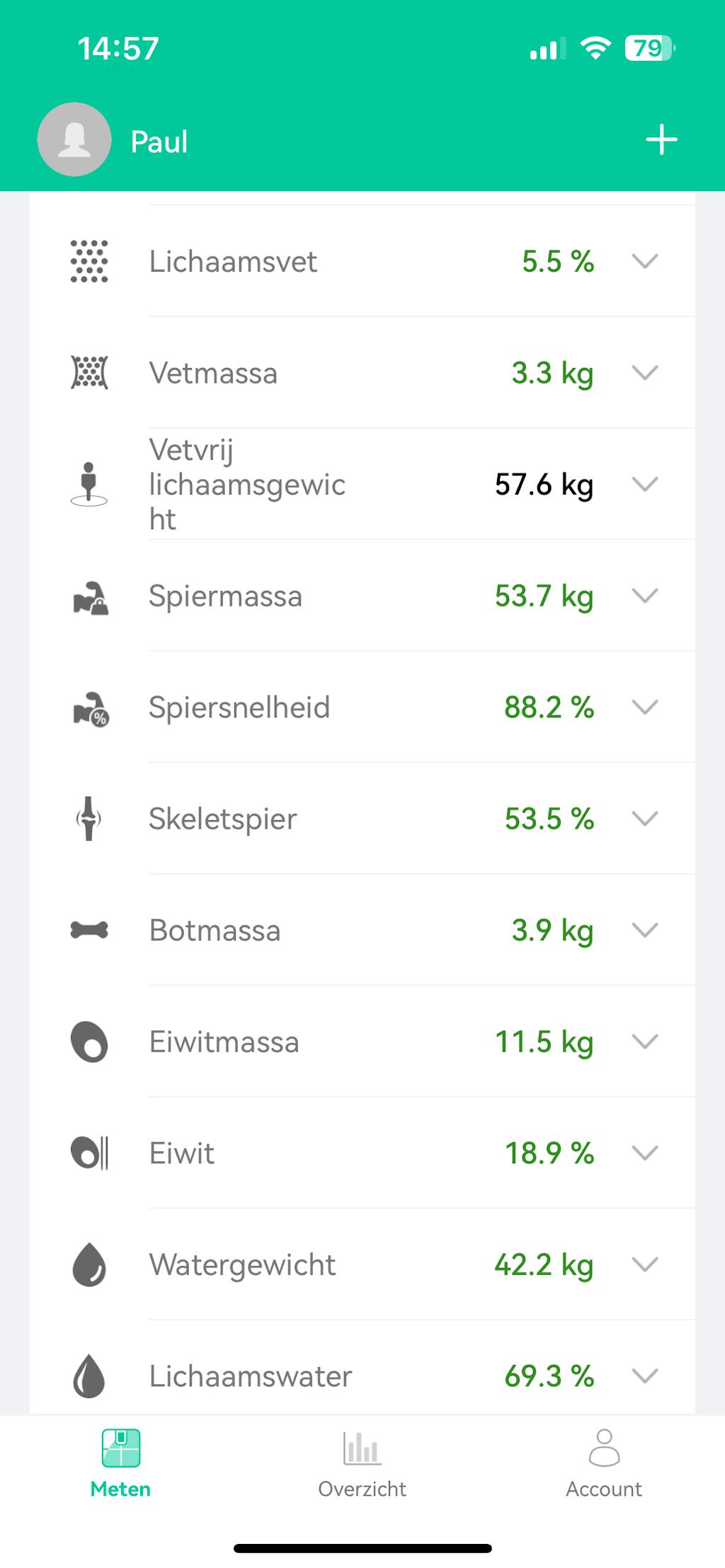Screen dimensions: 725x1568
Task: Expand Vetvrij lichaamsgewicht chevron
Action: pyautogui.click(x=644, y=484)
